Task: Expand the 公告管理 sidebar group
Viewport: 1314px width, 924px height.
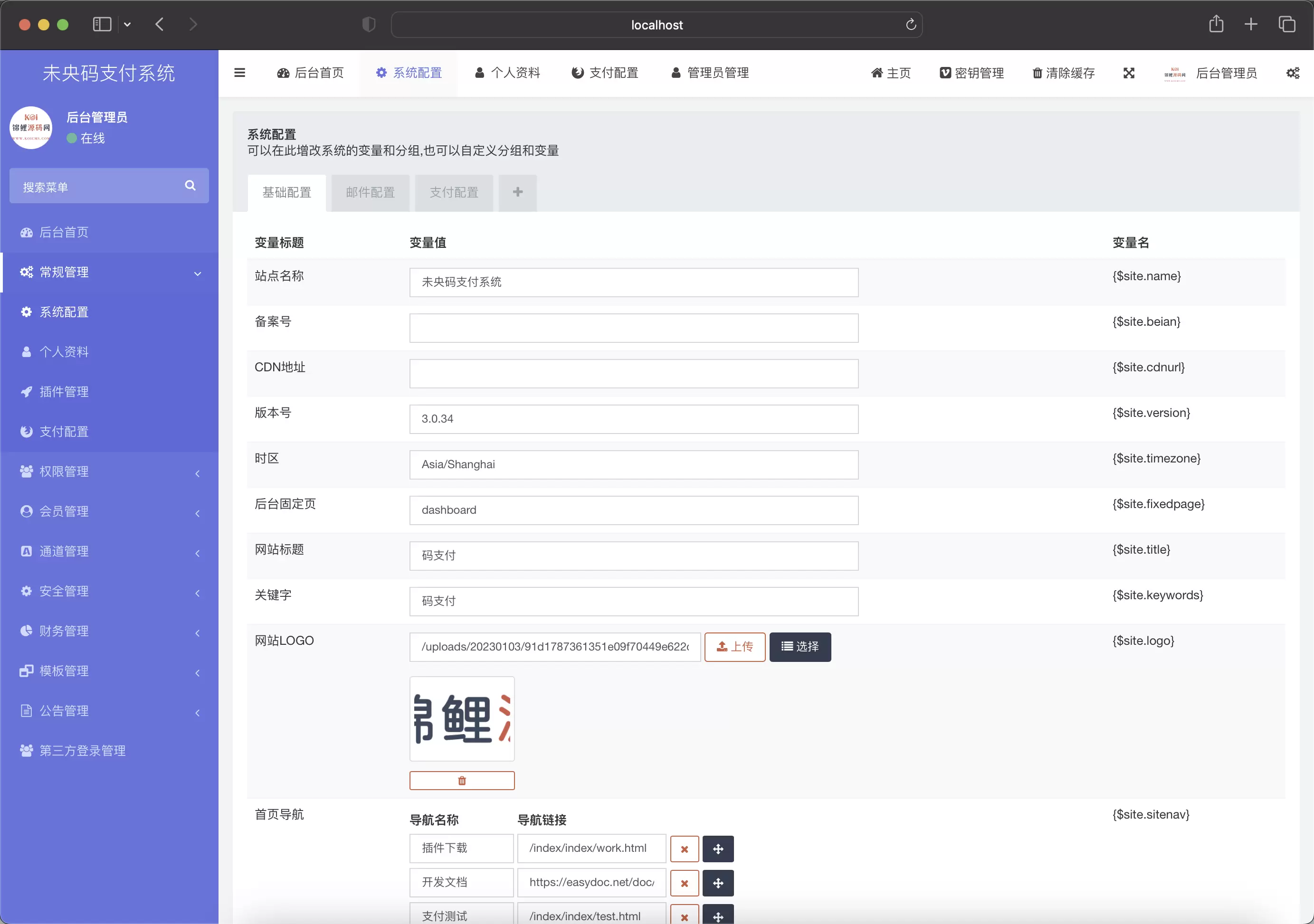Action: point(109,711)
